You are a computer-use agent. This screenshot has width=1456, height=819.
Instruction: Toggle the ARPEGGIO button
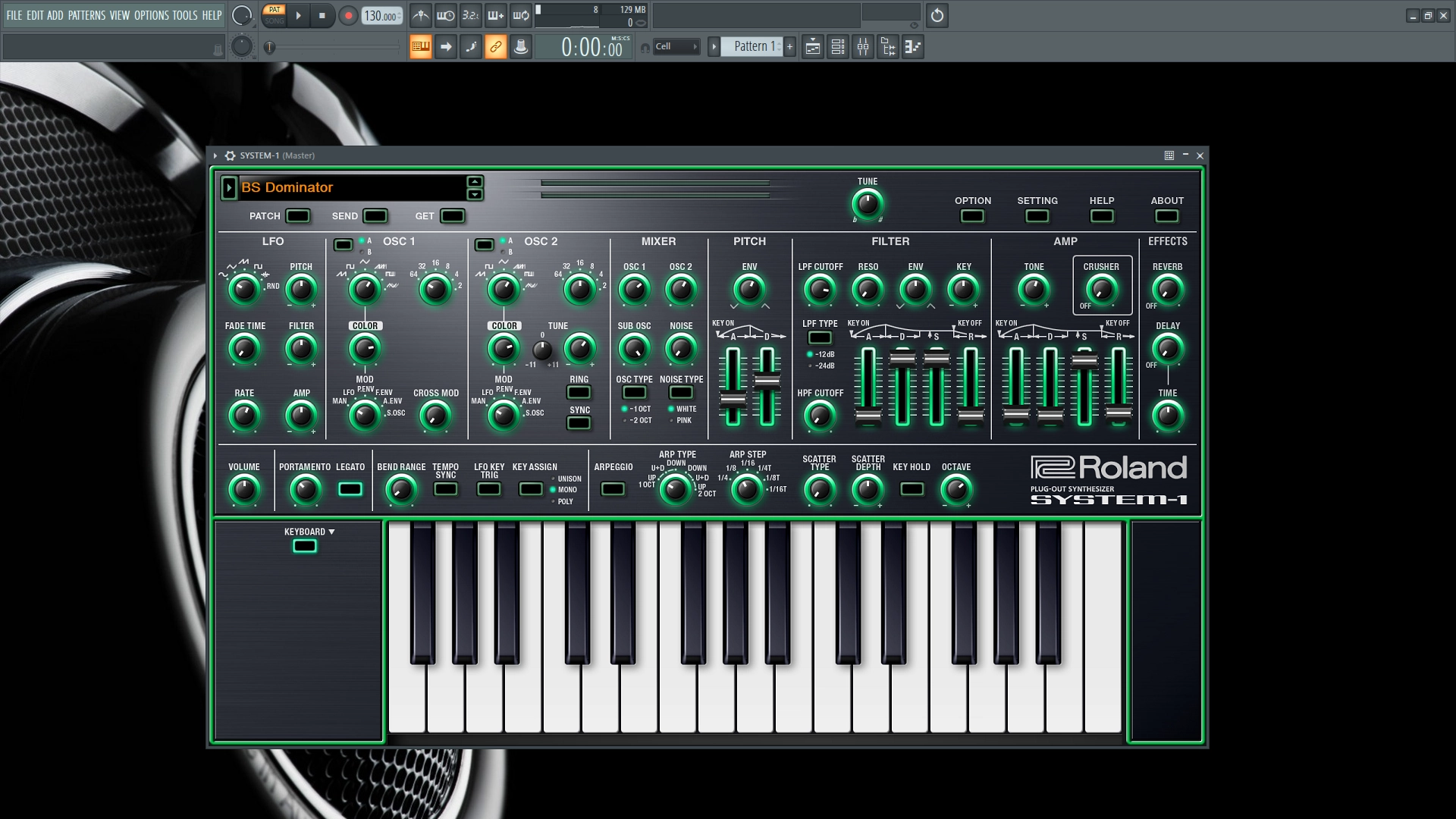coord(613,489)
